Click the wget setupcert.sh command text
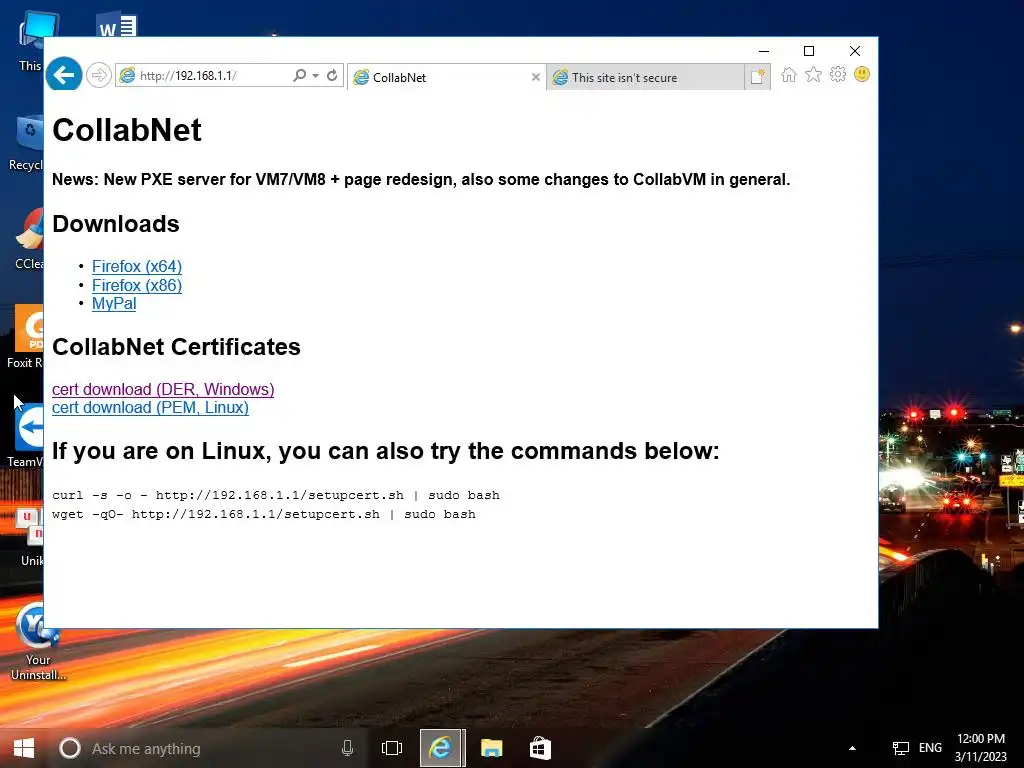Image resolution: width=1024 pixels, height=768 pixels. tap(264, 514)
